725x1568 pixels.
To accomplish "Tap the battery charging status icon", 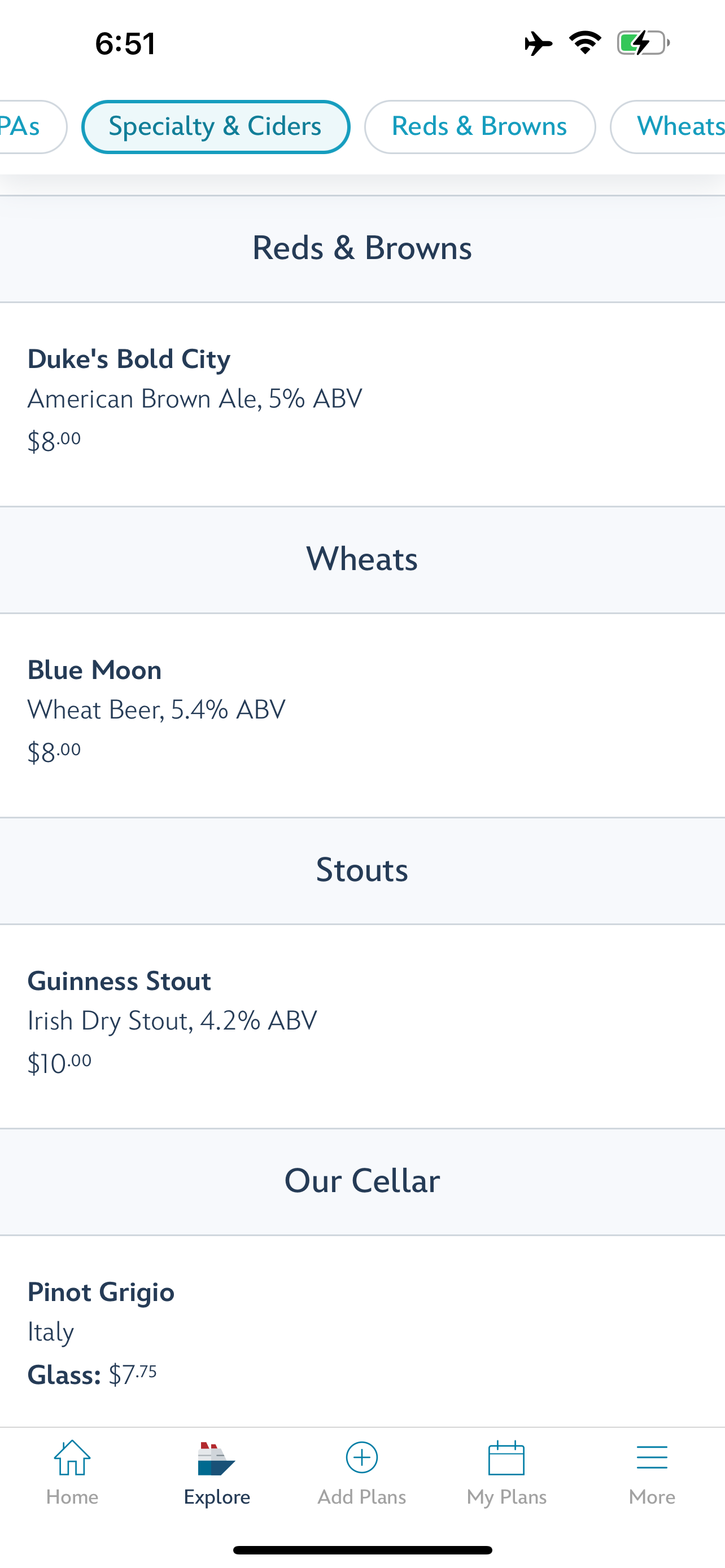I will [x=643, y=43].
